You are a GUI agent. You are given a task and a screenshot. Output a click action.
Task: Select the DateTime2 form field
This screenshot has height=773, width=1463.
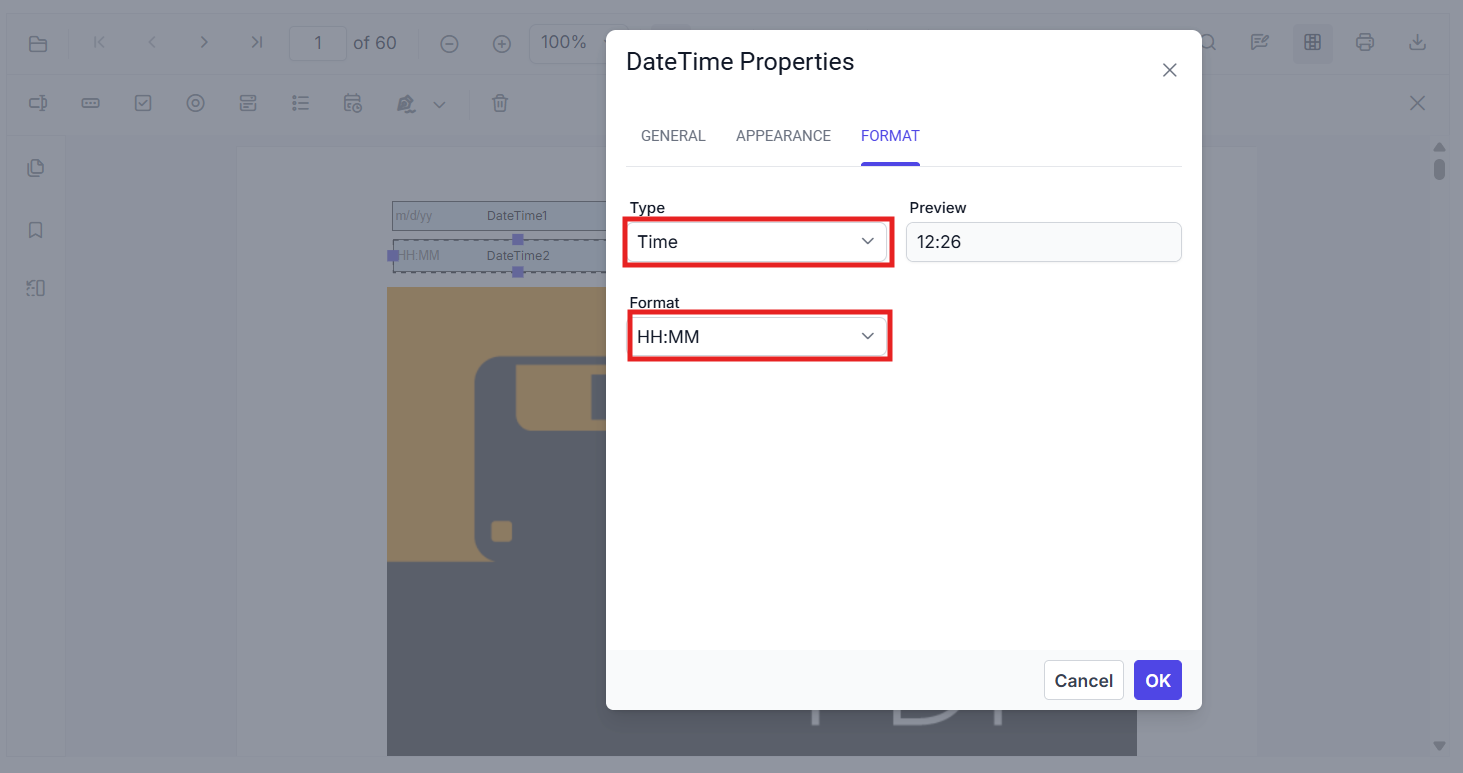(499, 256)
